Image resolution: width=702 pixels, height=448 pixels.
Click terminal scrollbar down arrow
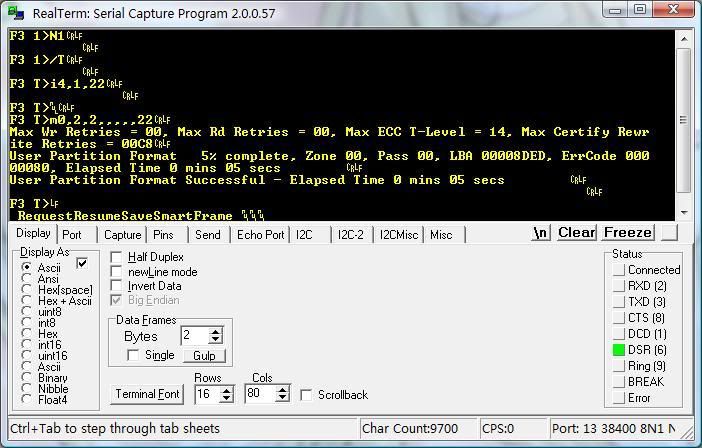click(x=684, y=212)
